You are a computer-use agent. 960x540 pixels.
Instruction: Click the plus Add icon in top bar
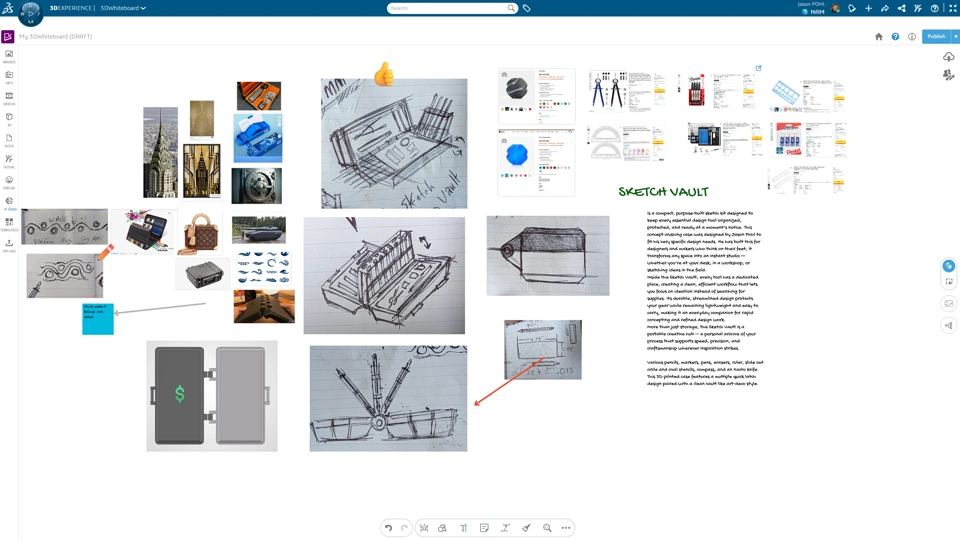868,8
